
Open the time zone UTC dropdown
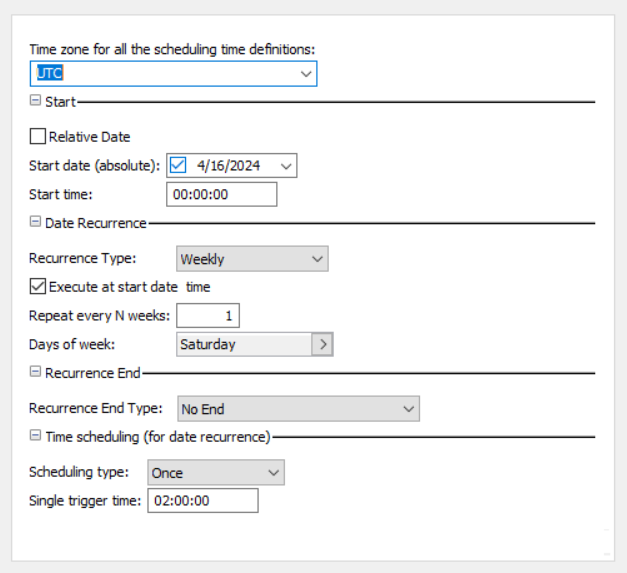point(305,74)
